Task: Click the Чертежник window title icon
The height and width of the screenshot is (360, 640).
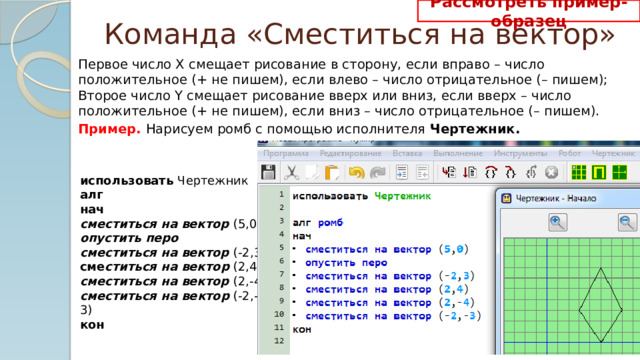Action: tap(507, 198)
